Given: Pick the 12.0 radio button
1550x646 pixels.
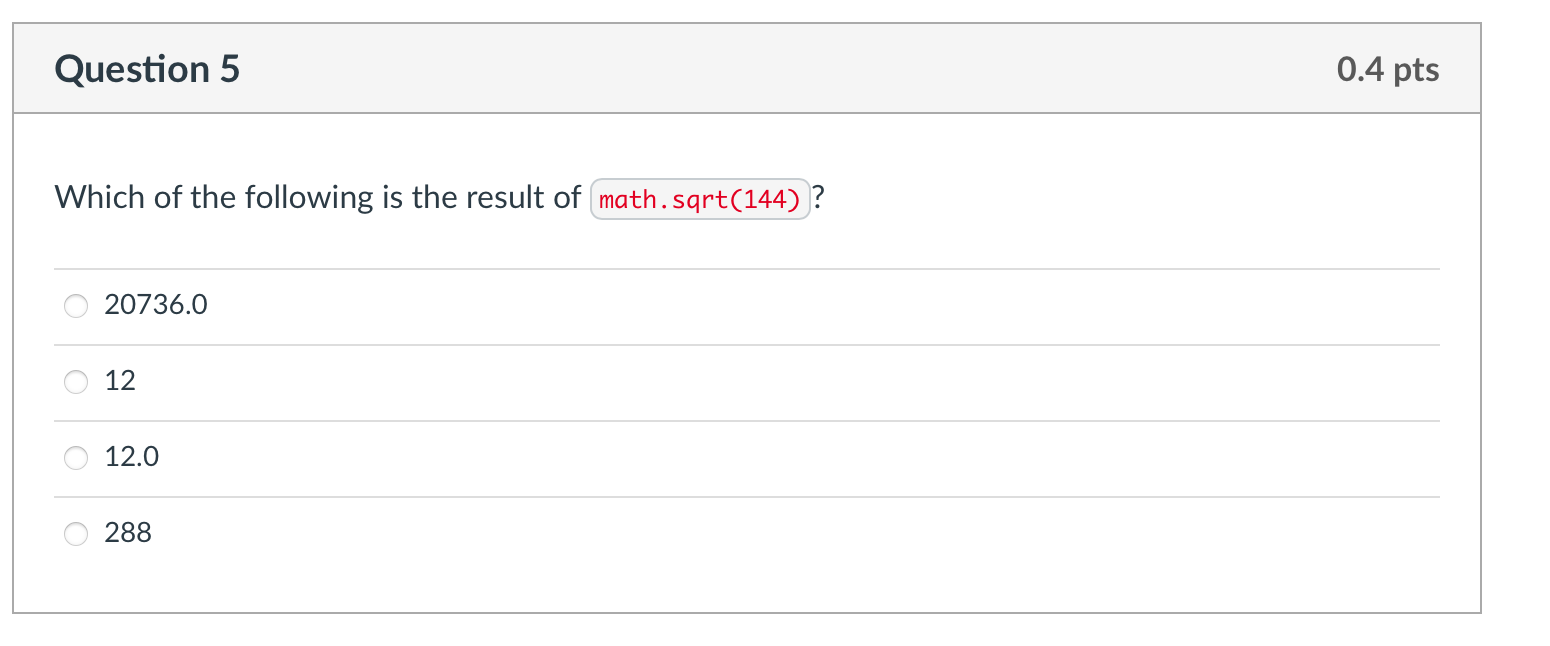Looking at the screenshot, I should click(77, 458).
